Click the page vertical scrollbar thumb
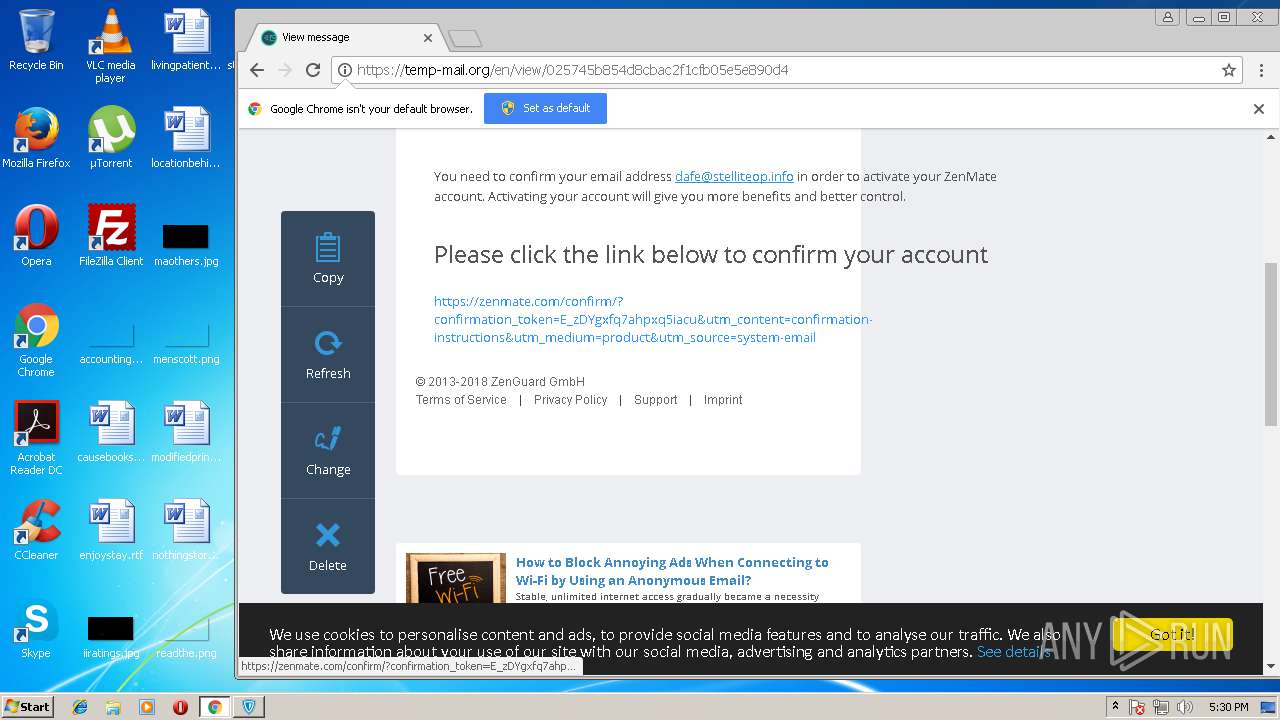 click(1271, 345)
